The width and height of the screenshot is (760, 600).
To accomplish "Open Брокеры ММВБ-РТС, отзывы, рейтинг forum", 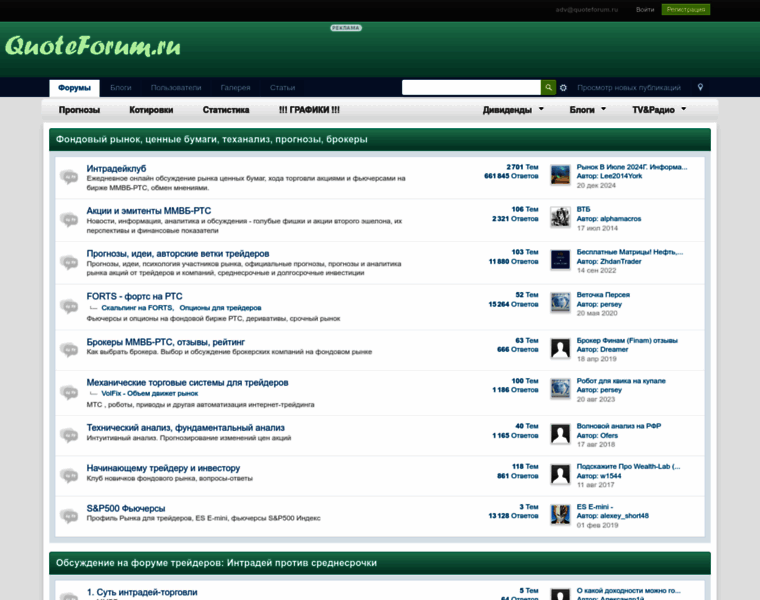I will pyautogui.click(x=166, y=342).
